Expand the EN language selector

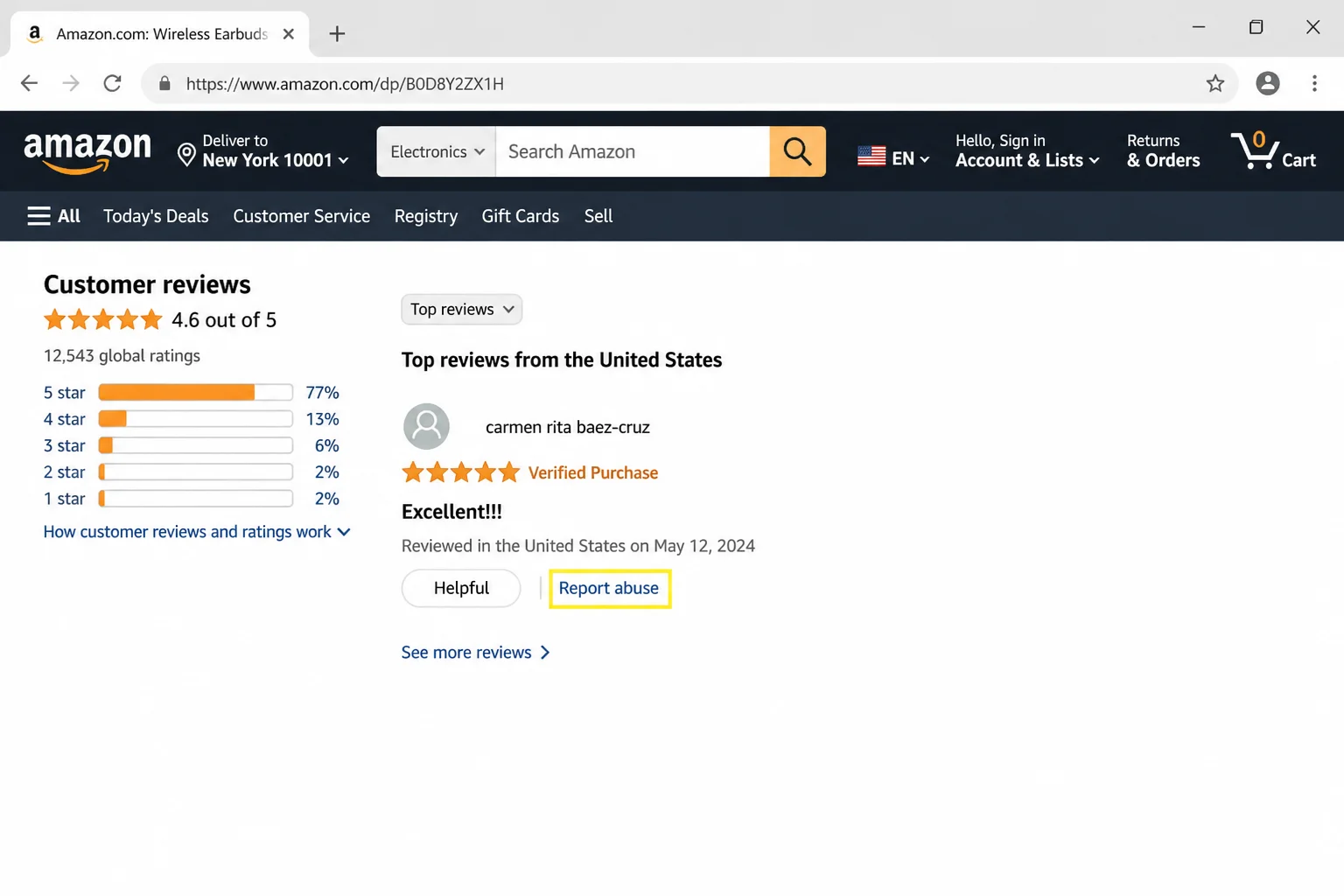coord(910,158)
